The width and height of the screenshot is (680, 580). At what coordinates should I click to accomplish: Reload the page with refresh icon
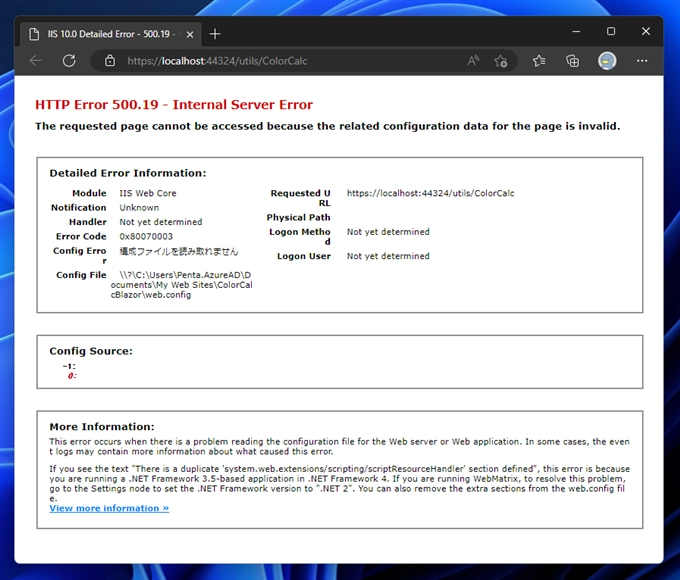pyautogui.click(x=69, y=61)
